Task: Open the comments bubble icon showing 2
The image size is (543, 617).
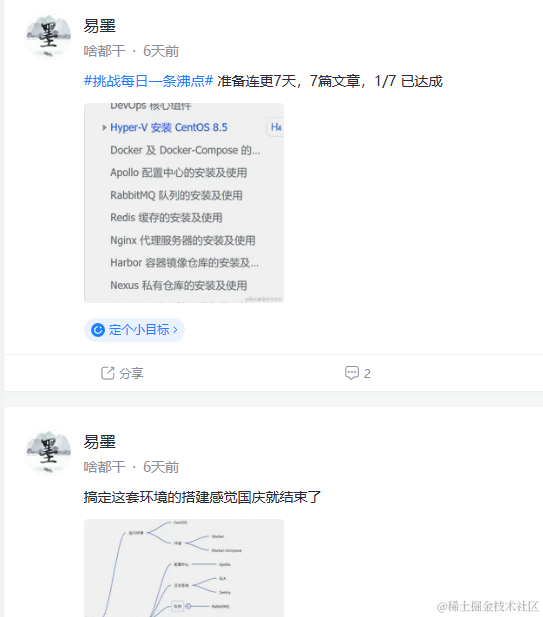Action: click(x=352, y=373)
